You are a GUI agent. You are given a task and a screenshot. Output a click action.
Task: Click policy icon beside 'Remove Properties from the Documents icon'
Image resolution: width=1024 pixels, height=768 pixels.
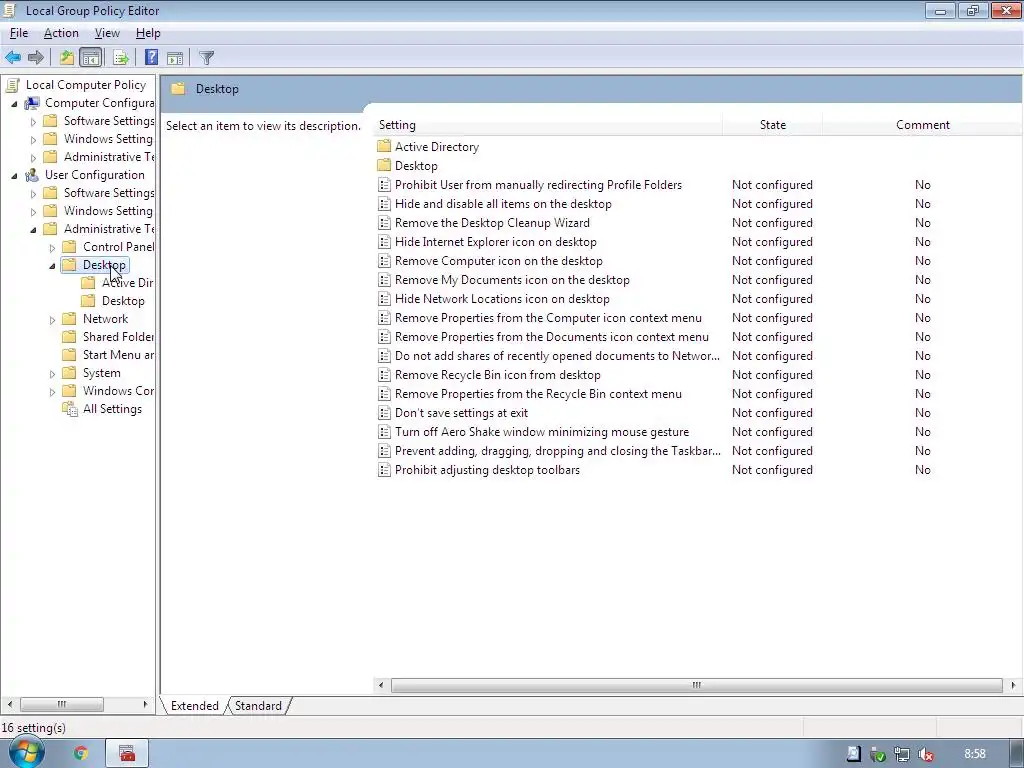coord(385,337)
